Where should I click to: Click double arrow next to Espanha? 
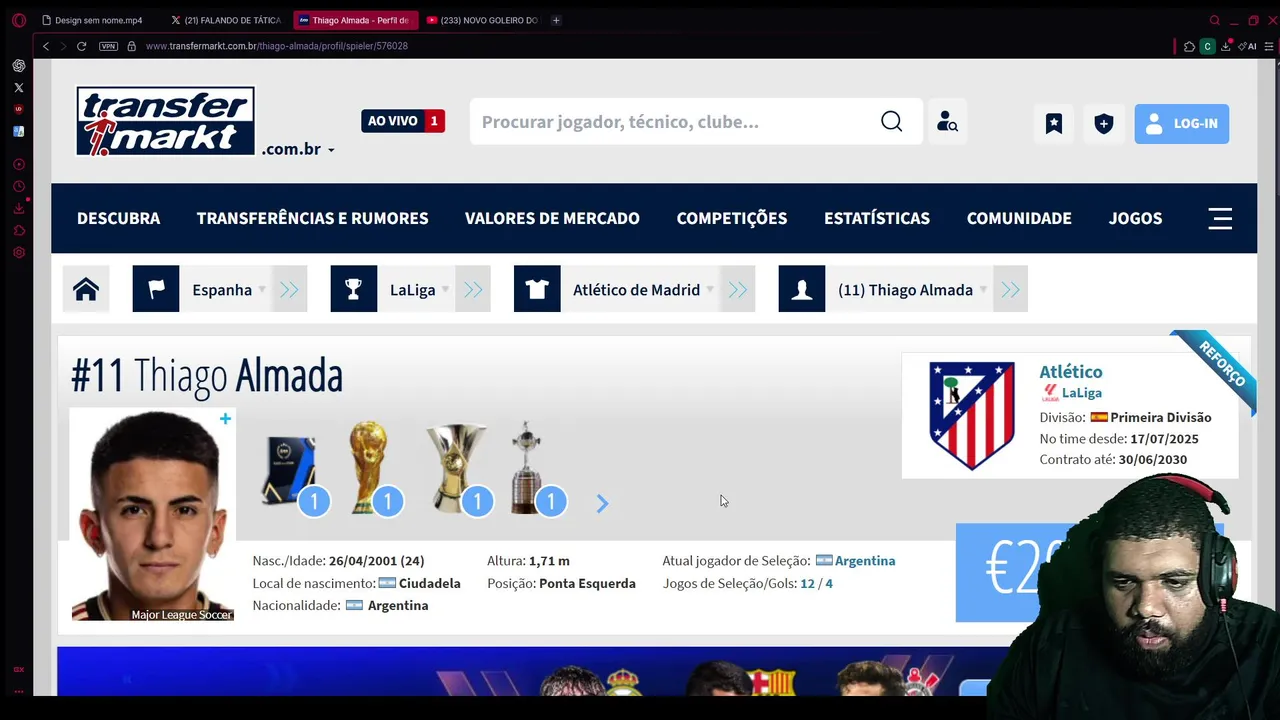coord(289,289)
